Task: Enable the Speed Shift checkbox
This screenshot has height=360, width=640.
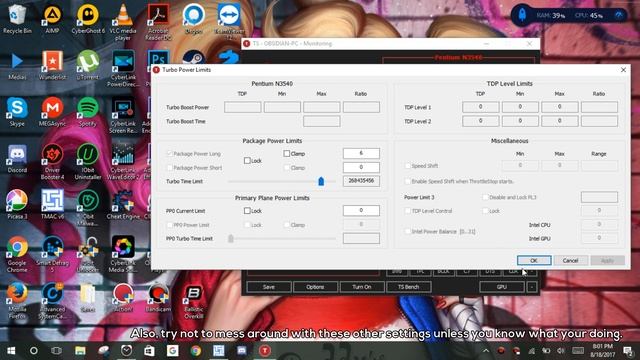Action: click(407, 166)
